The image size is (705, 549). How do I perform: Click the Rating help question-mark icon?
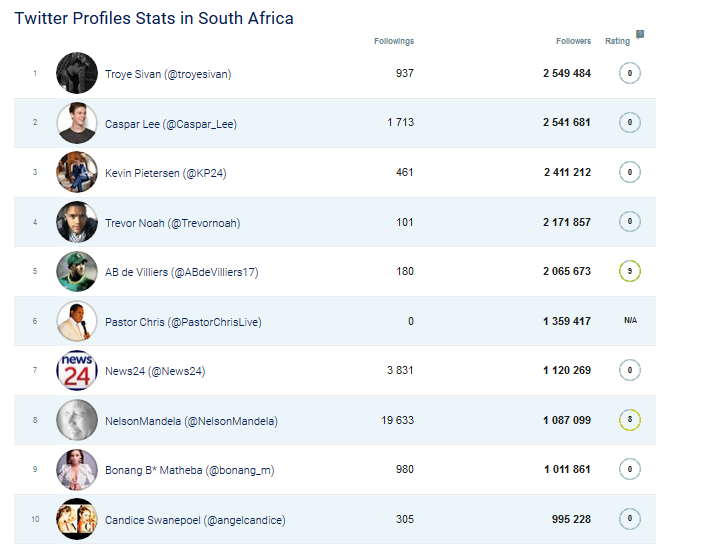coord(640,34)
